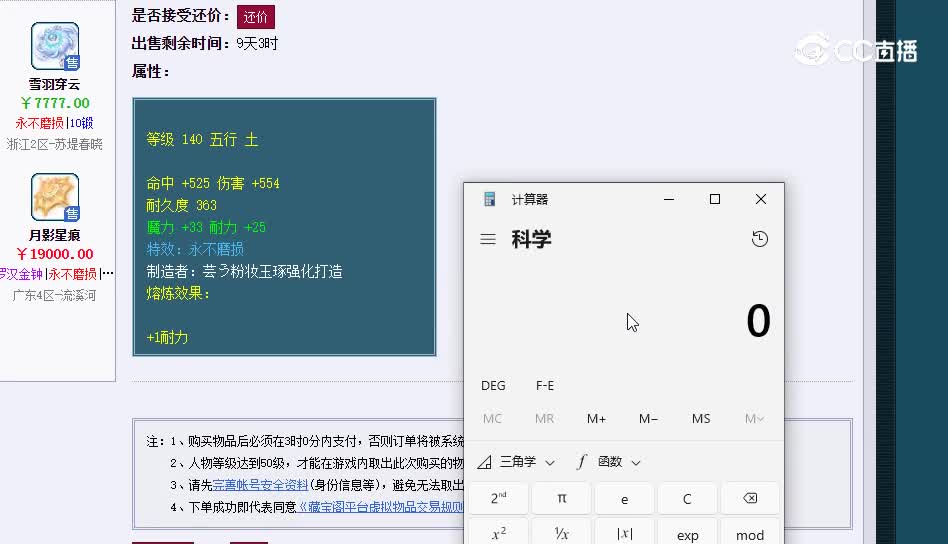Open the calculator history panel

[760, 239]
